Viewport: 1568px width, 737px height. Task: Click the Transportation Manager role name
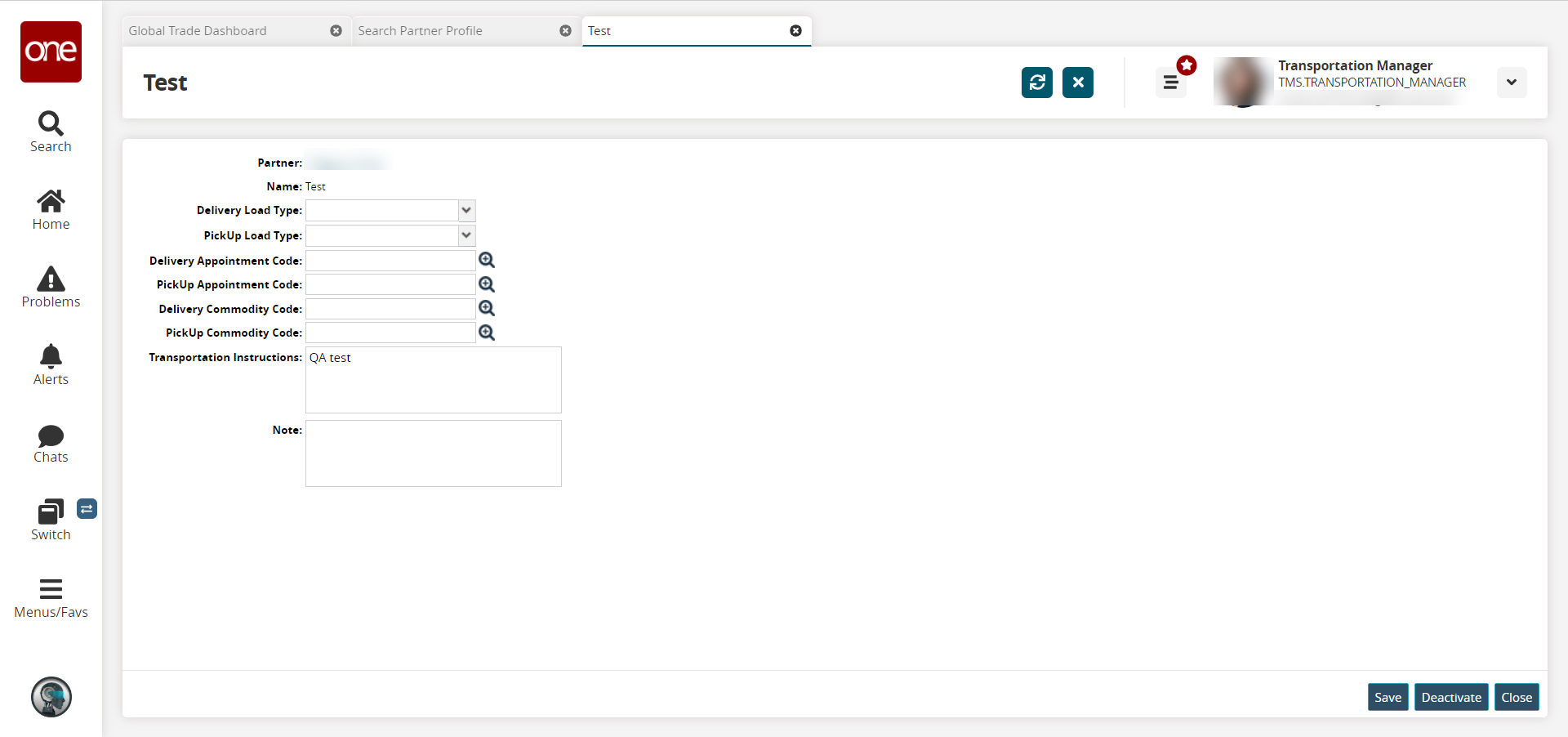[1355, 65]
